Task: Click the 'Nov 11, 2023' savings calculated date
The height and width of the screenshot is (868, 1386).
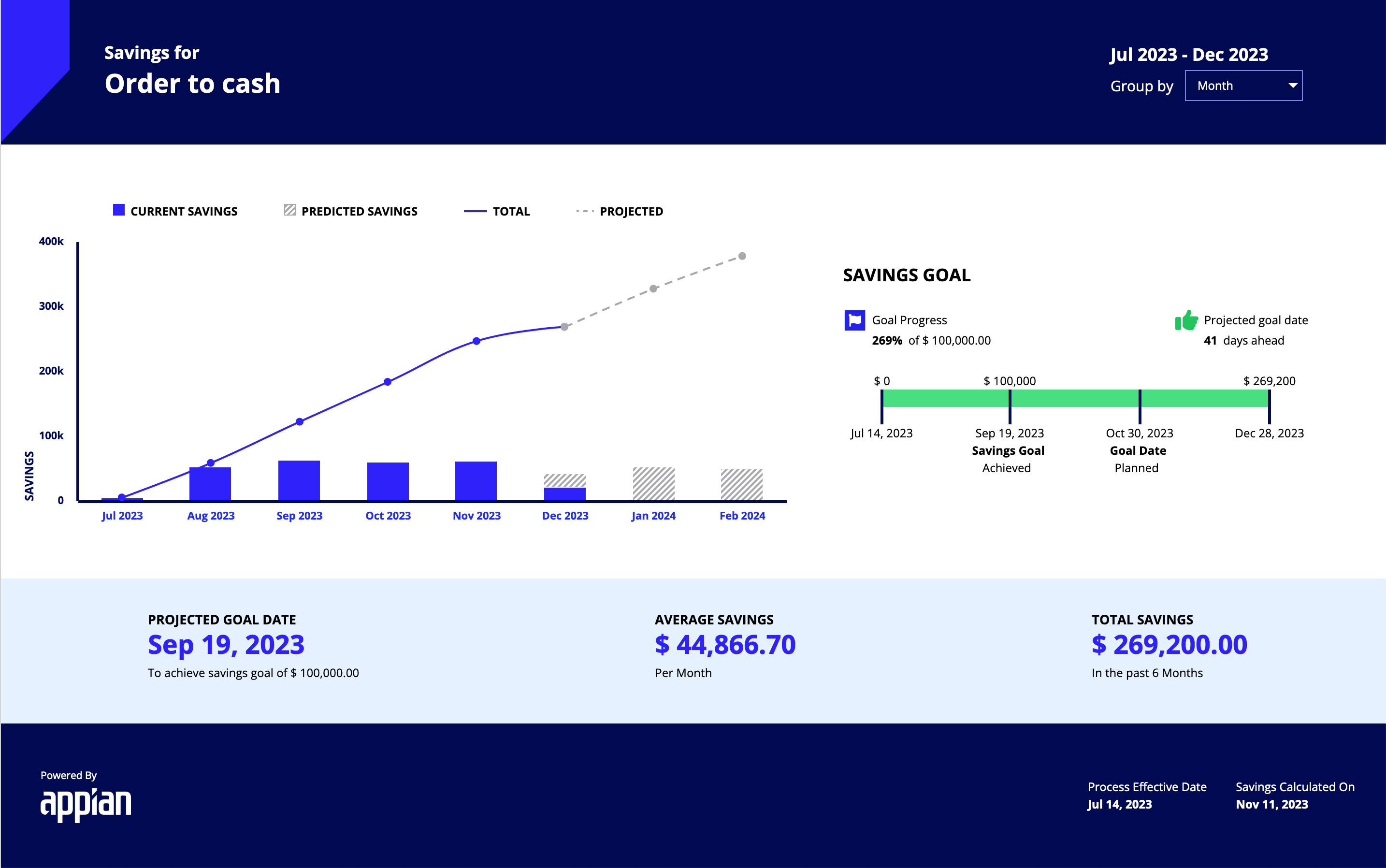Action: click(1272, 804)
